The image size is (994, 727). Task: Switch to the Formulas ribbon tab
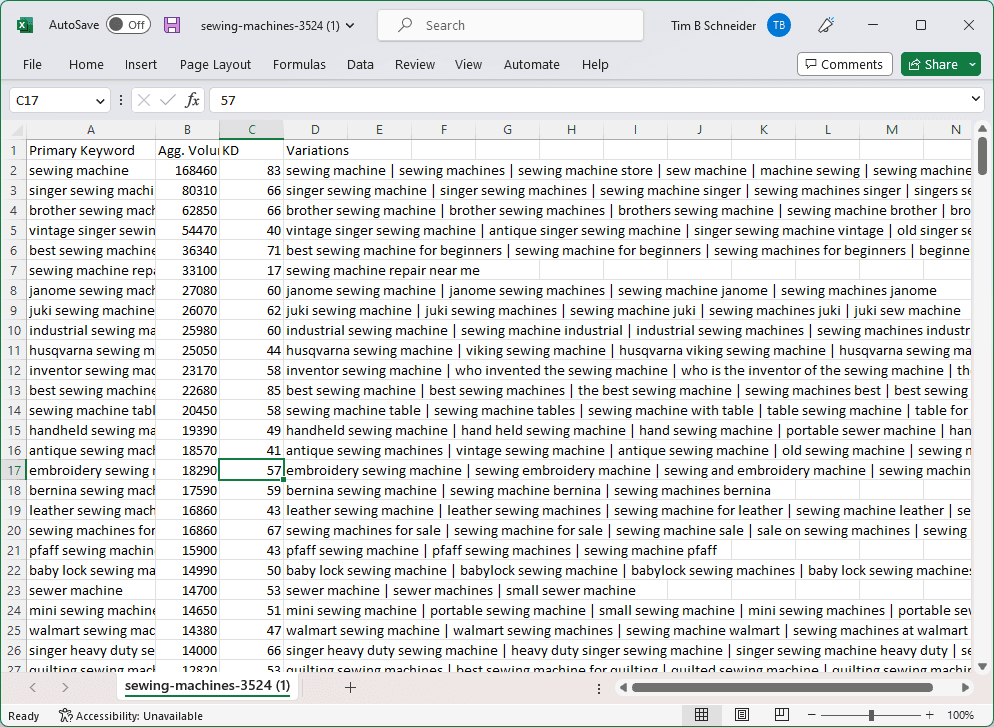[299, 64]
